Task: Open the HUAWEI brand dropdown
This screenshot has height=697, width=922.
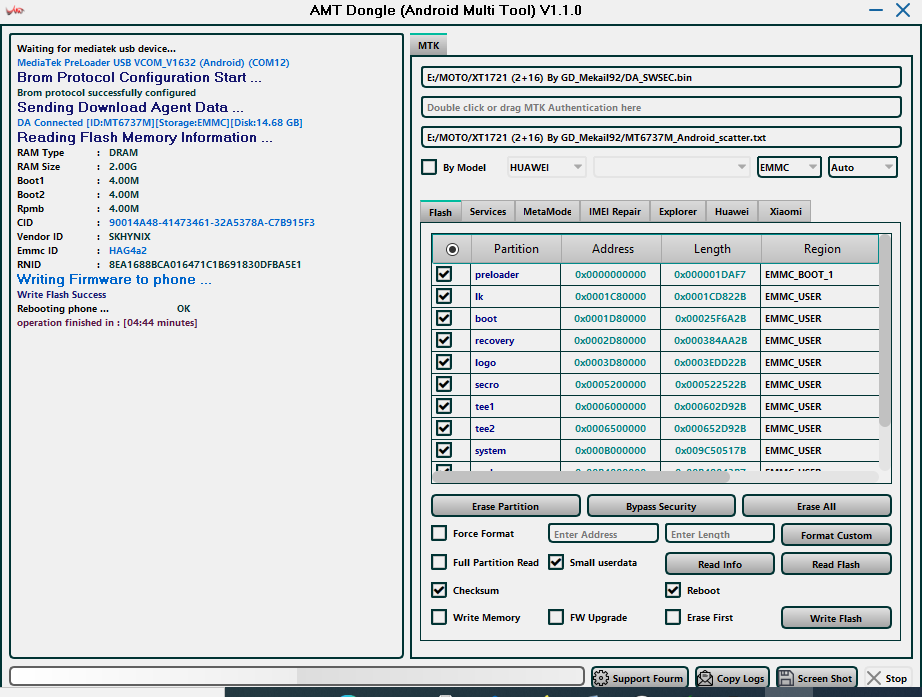Action: 546,167
